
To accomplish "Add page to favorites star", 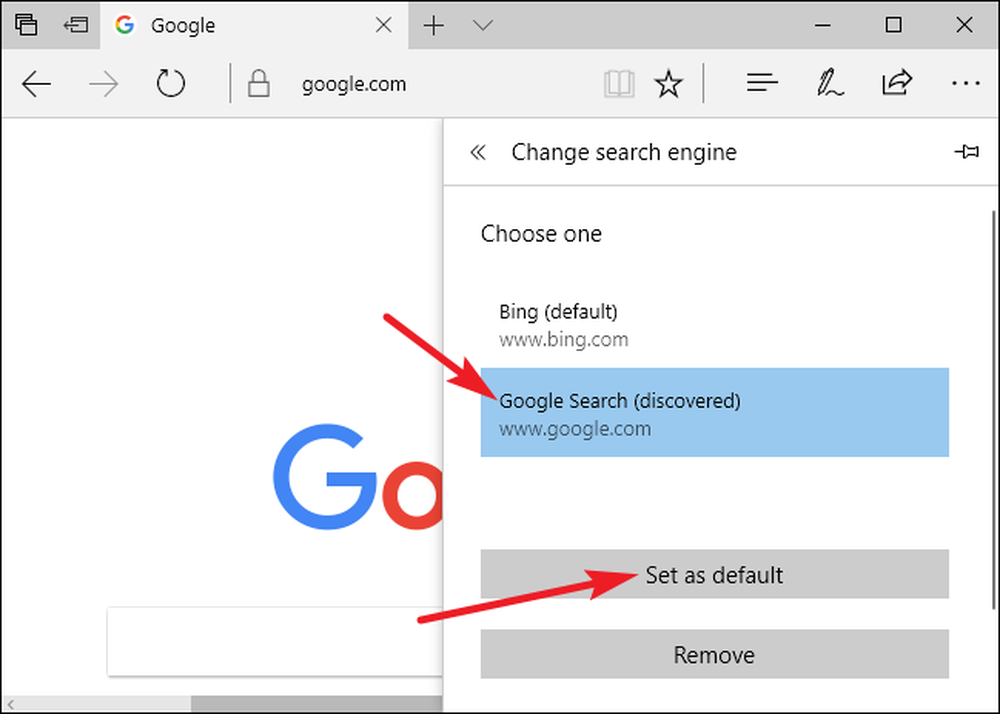I will click(668, 84).
